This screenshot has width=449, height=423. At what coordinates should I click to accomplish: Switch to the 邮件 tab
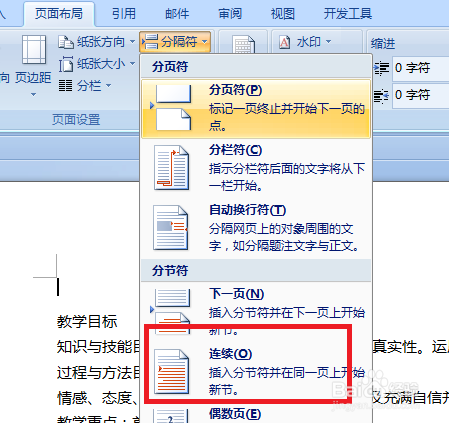point(177,14)
